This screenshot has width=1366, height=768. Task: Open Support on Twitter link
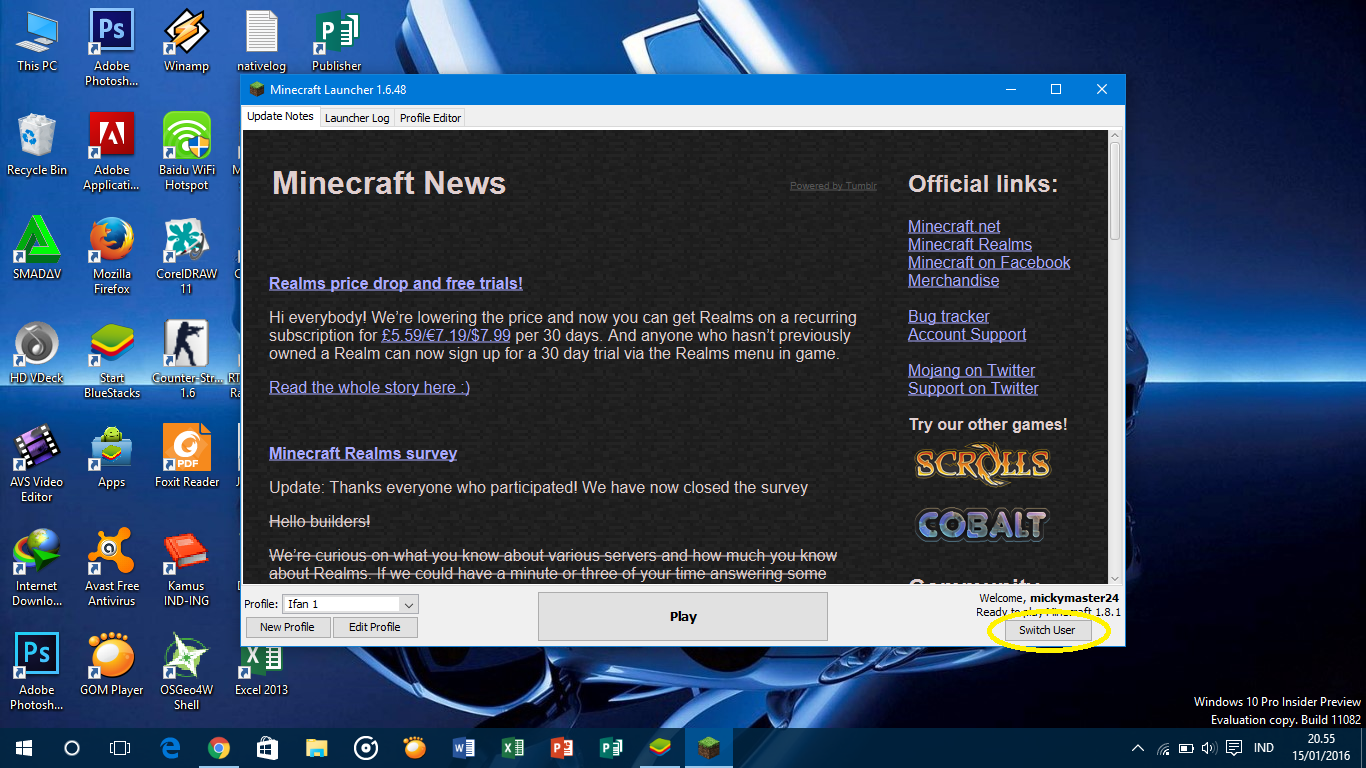(x=973, y=389)
